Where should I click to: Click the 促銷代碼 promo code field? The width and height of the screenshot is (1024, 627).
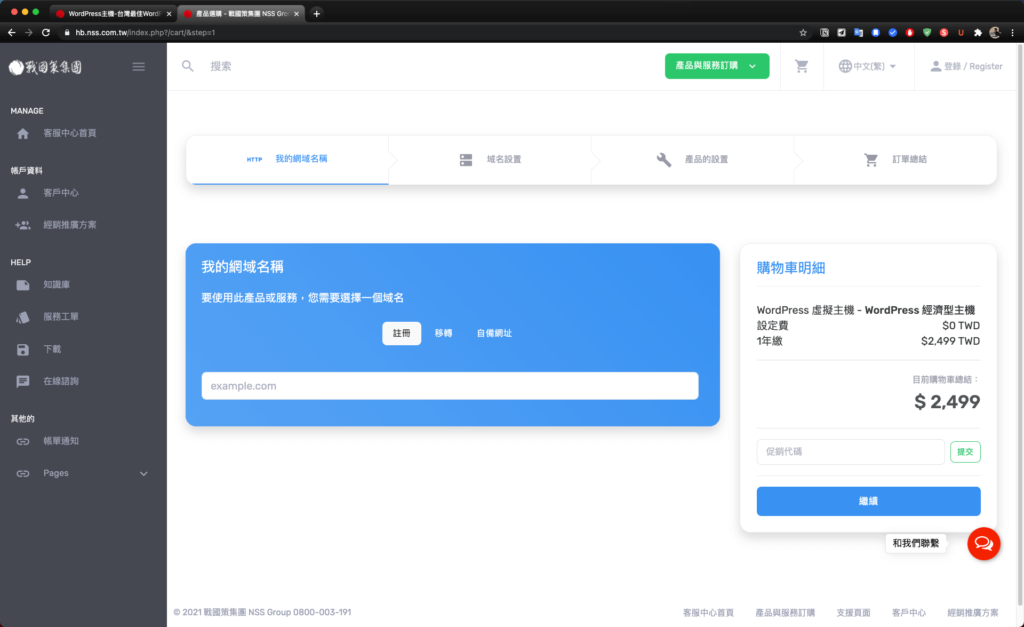851,452
